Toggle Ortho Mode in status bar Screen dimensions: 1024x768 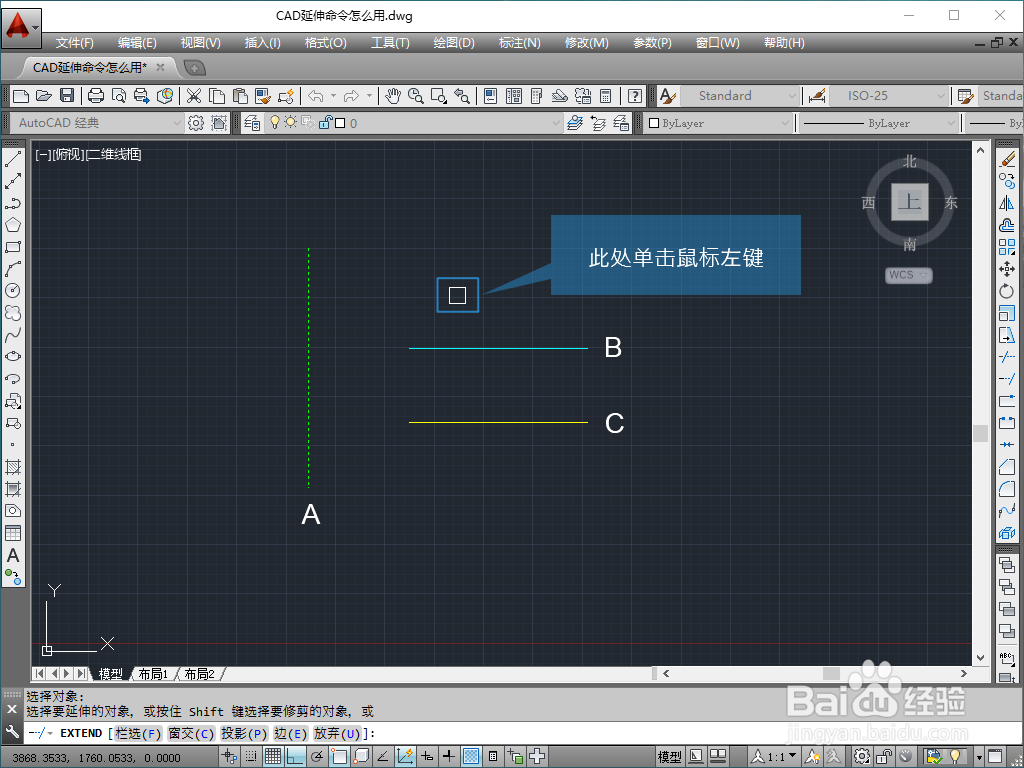click(295, 756)
